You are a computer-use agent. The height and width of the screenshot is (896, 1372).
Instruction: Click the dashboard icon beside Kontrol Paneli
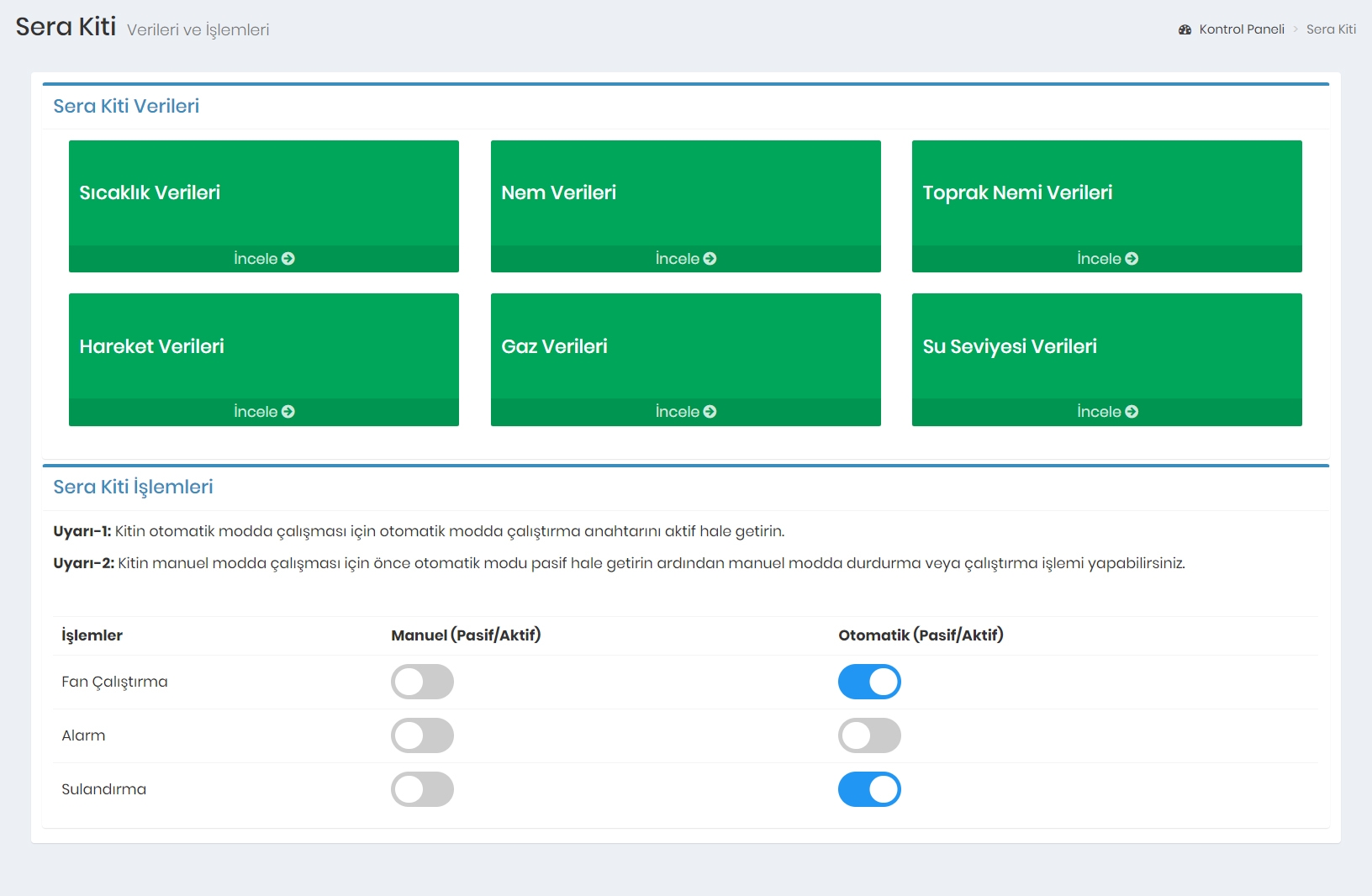pyautogui.click(x=1185, y=29)
